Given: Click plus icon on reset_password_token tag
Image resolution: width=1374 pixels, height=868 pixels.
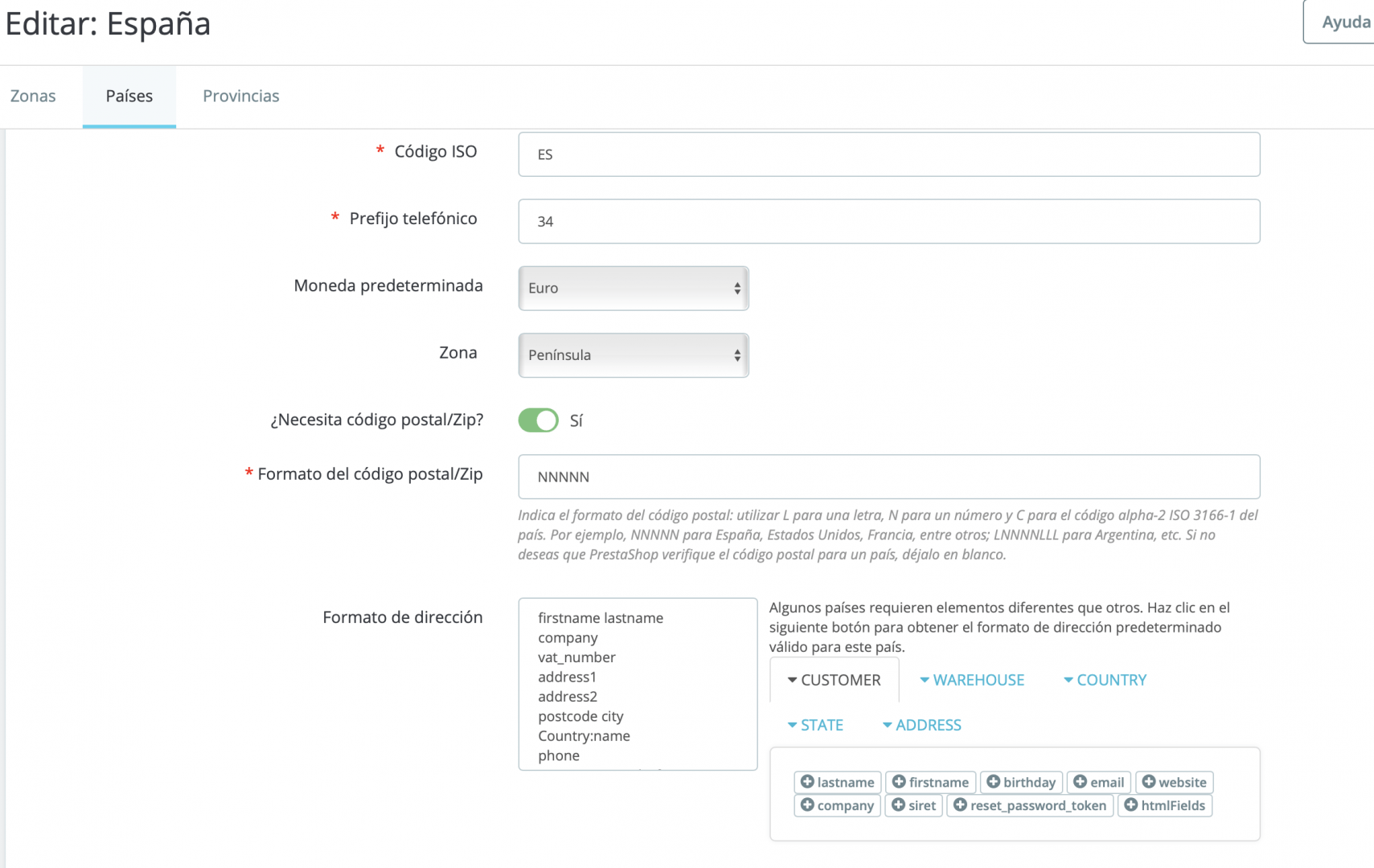Looking at the screenshot, I should [x=960, y=805].
